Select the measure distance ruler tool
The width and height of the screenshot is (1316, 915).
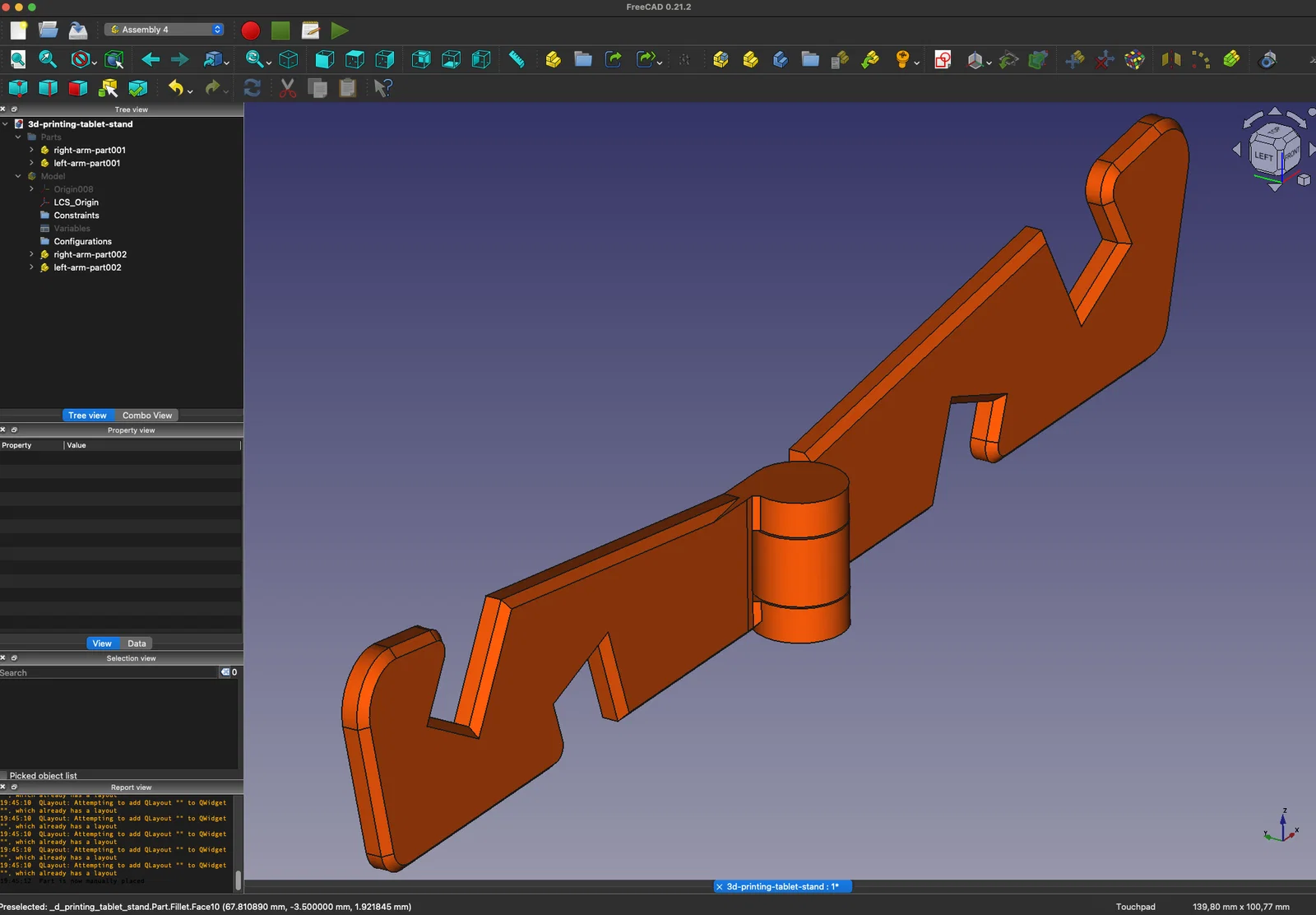point(517,59)
